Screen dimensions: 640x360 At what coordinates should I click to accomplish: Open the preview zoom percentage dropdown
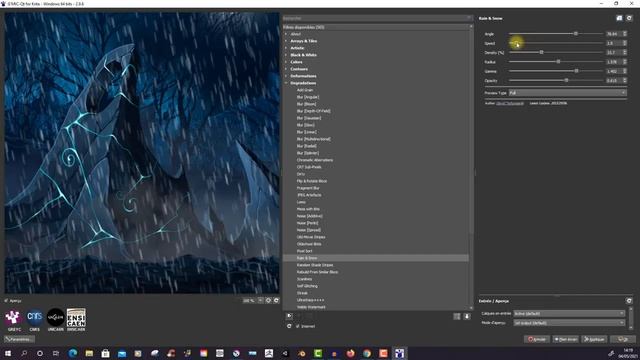(x=253, y=300)
